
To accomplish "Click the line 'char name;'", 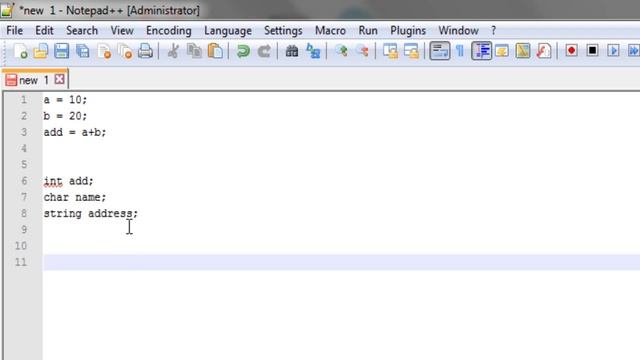I will tap(75, 197).
